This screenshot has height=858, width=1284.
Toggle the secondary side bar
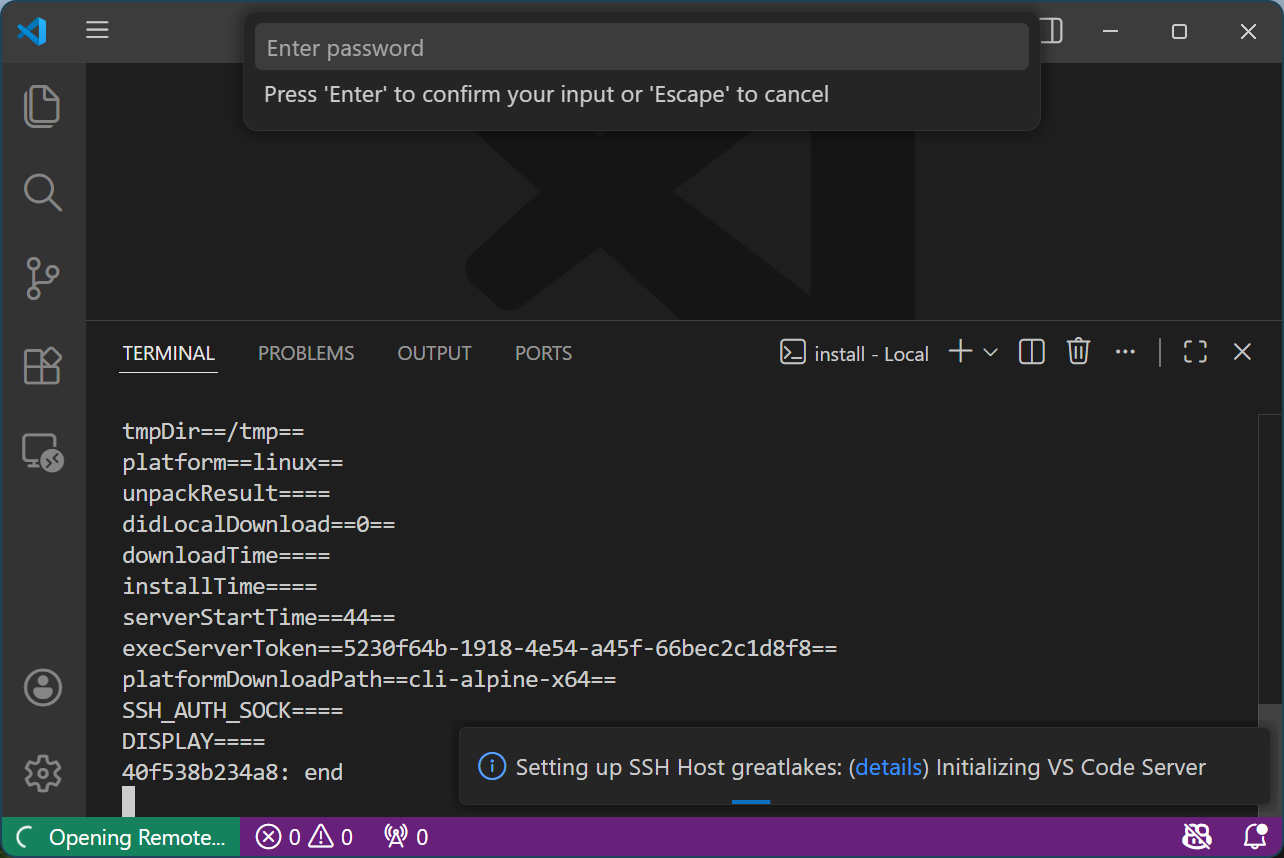point(1049,31)
